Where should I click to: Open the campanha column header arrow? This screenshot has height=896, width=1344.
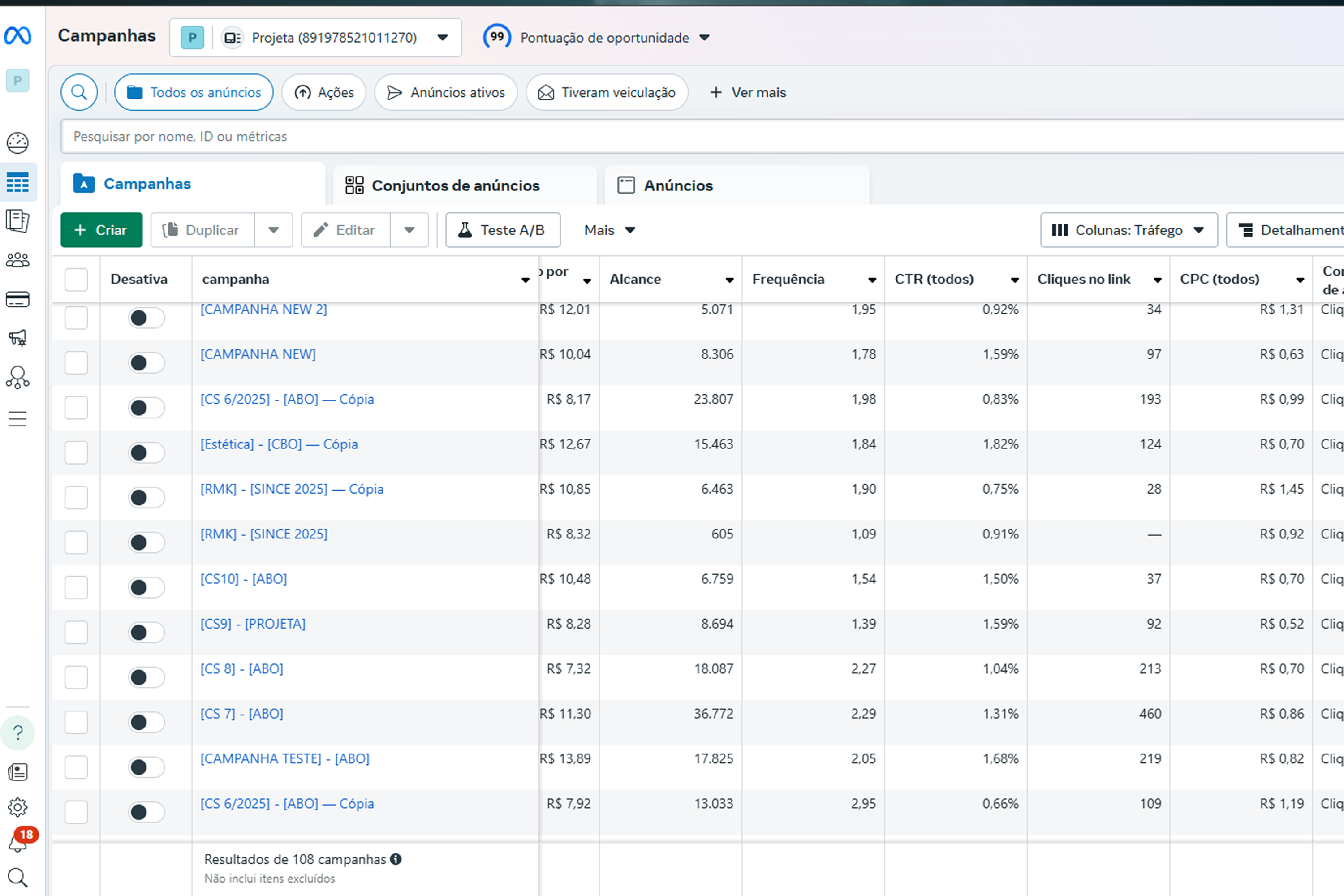click(x=525, y=280)
